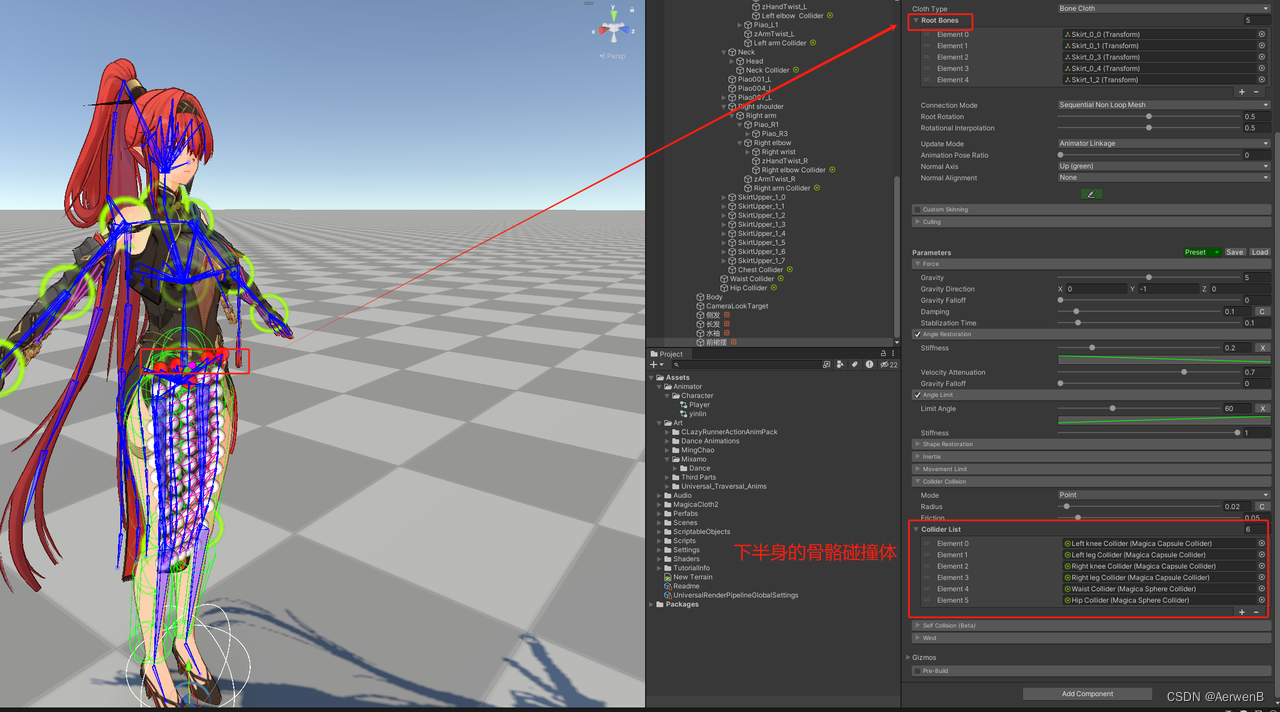Open the Cloth Type dropdown

(1164, 8)
